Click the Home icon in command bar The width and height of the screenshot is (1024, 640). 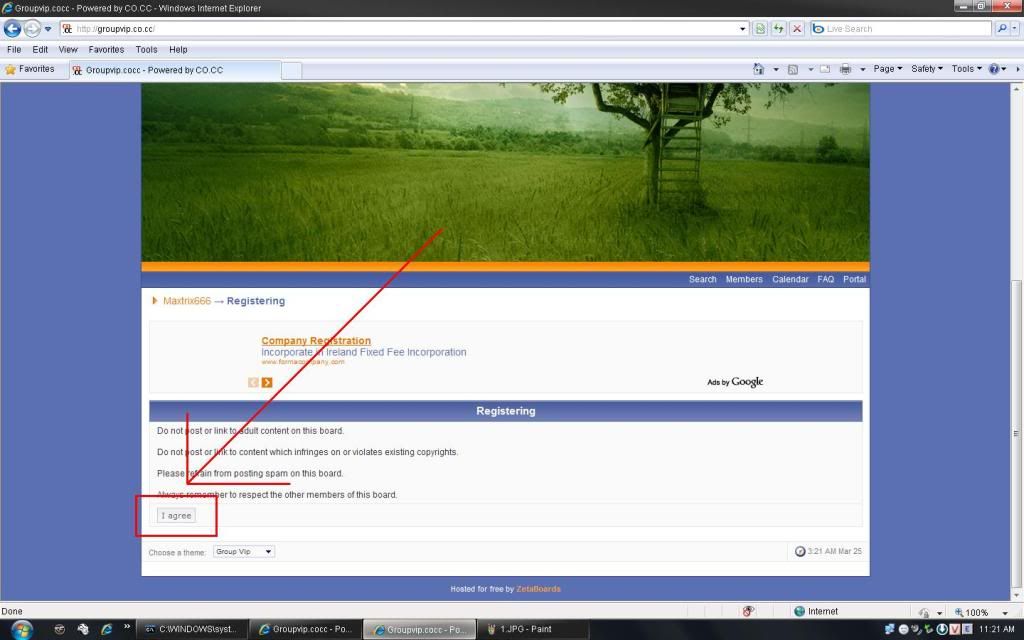pyautogui.click(x=759, y=69)
